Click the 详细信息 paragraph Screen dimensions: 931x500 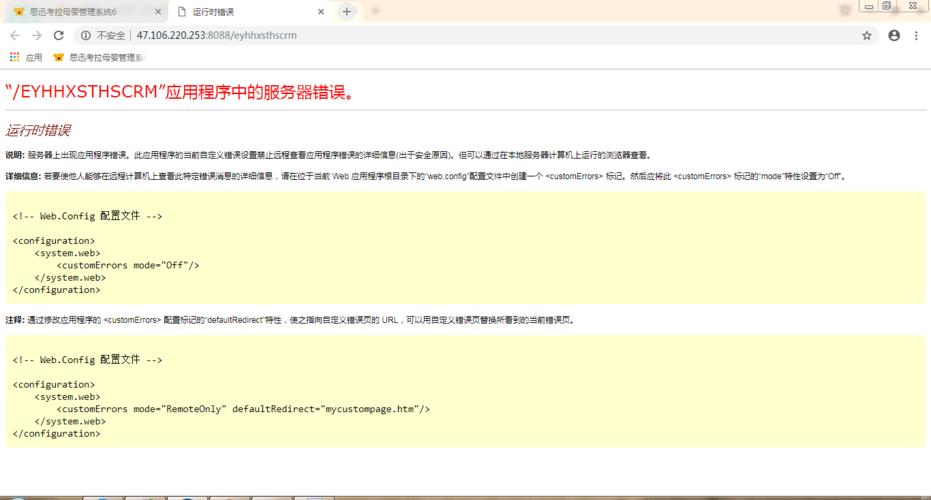click(426, 176)
